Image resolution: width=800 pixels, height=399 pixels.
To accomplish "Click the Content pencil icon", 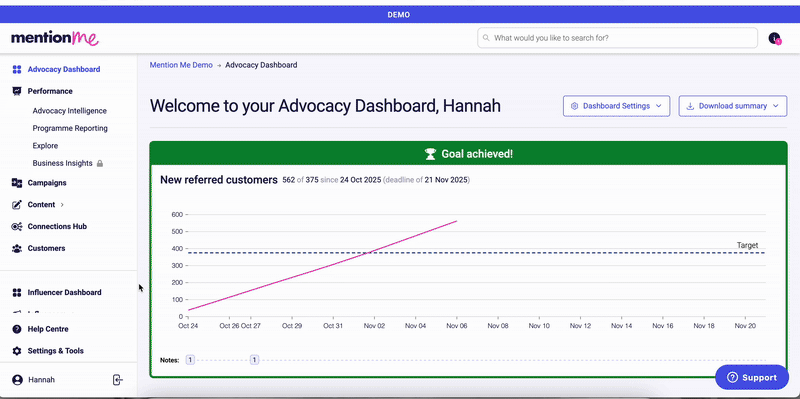I will [17, 205].
